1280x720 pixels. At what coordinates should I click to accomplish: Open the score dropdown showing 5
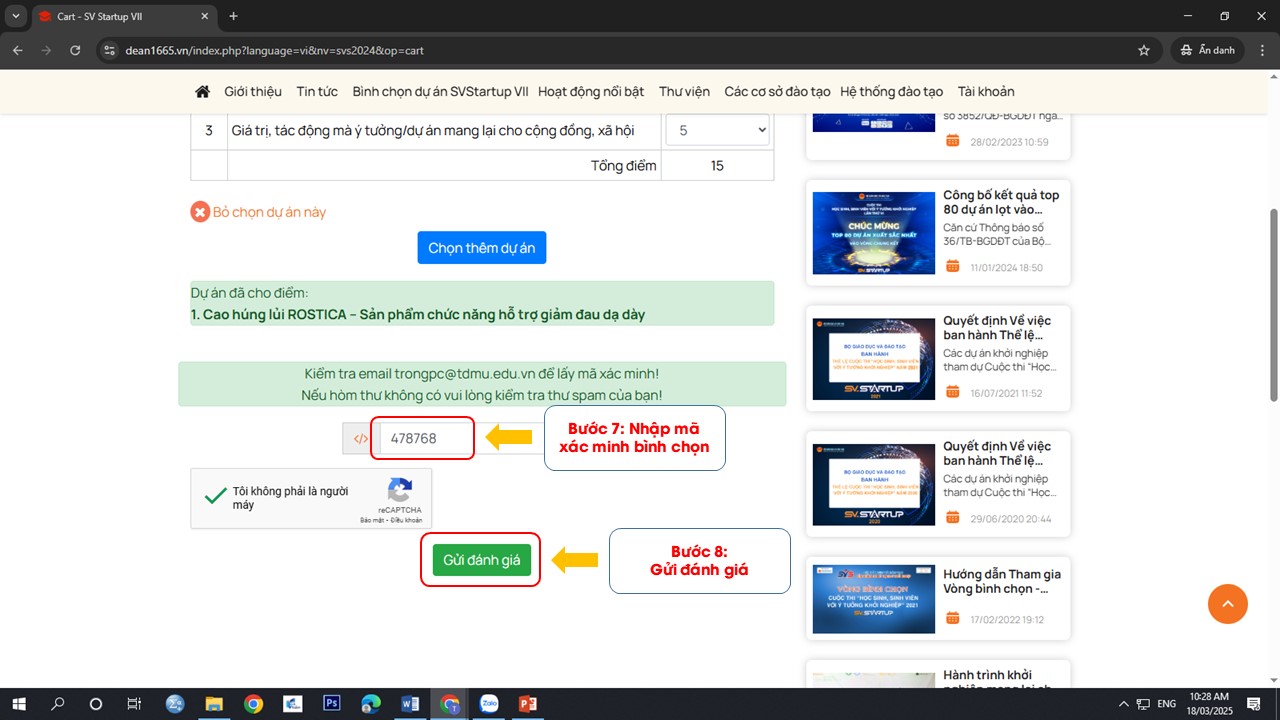(717, 130)
